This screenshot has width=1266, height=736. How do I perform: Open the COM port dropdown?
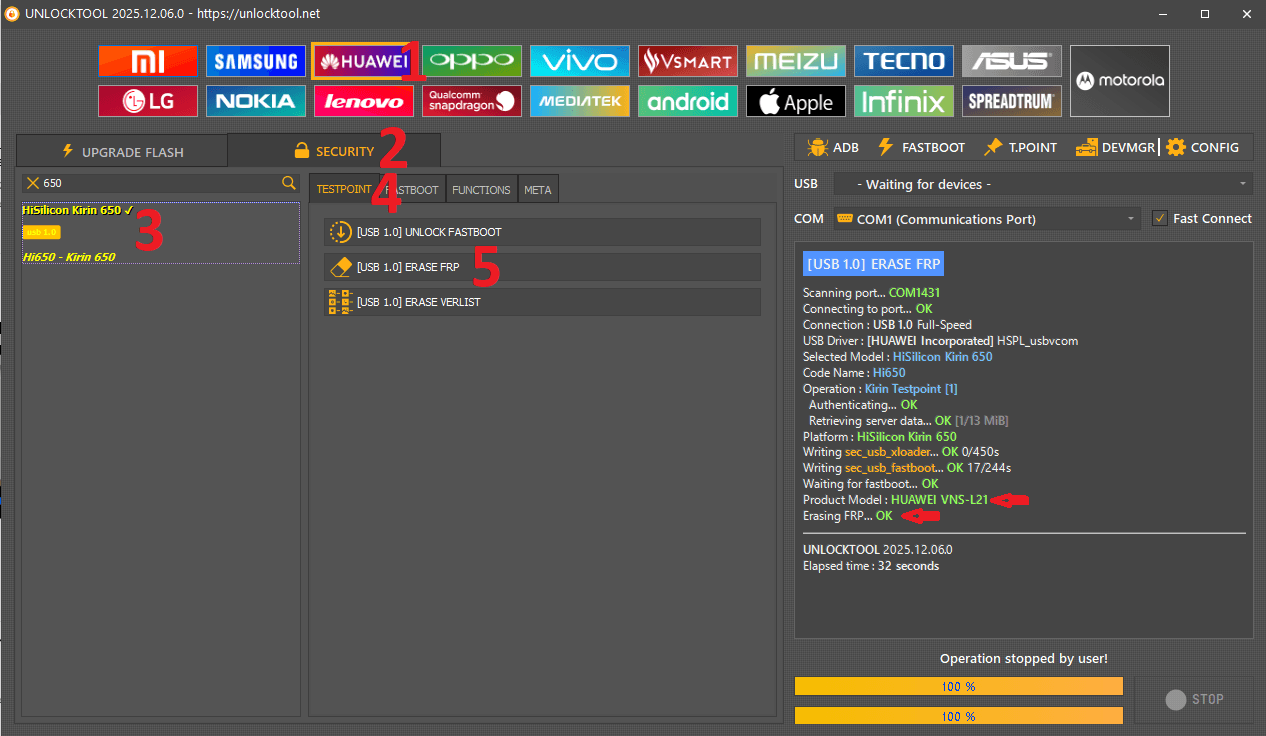click(987, 218)
